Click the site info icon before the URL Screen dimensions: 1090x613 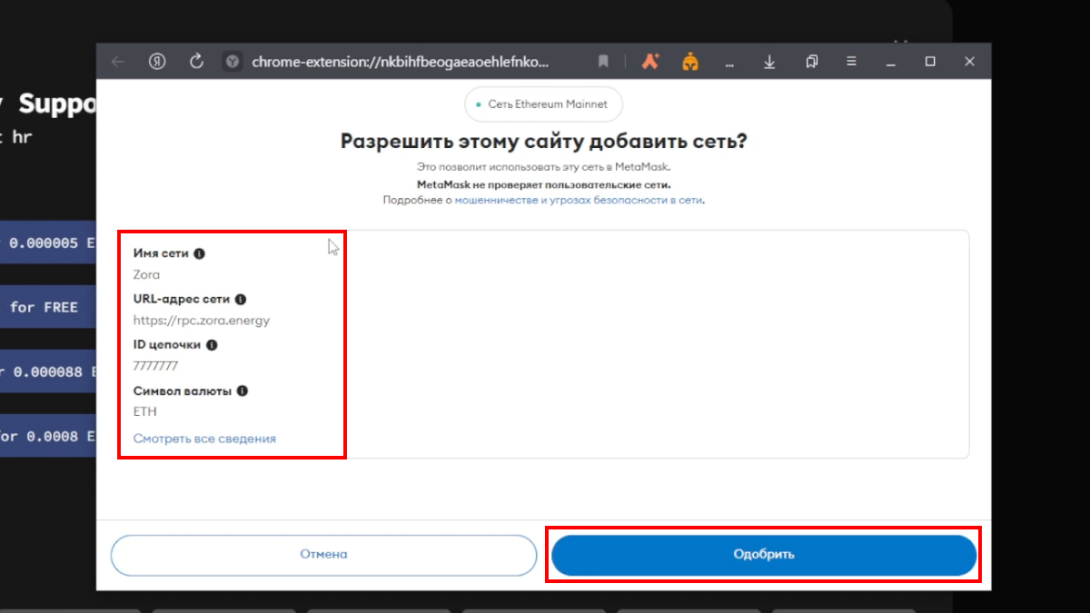[x=232, y=62]
